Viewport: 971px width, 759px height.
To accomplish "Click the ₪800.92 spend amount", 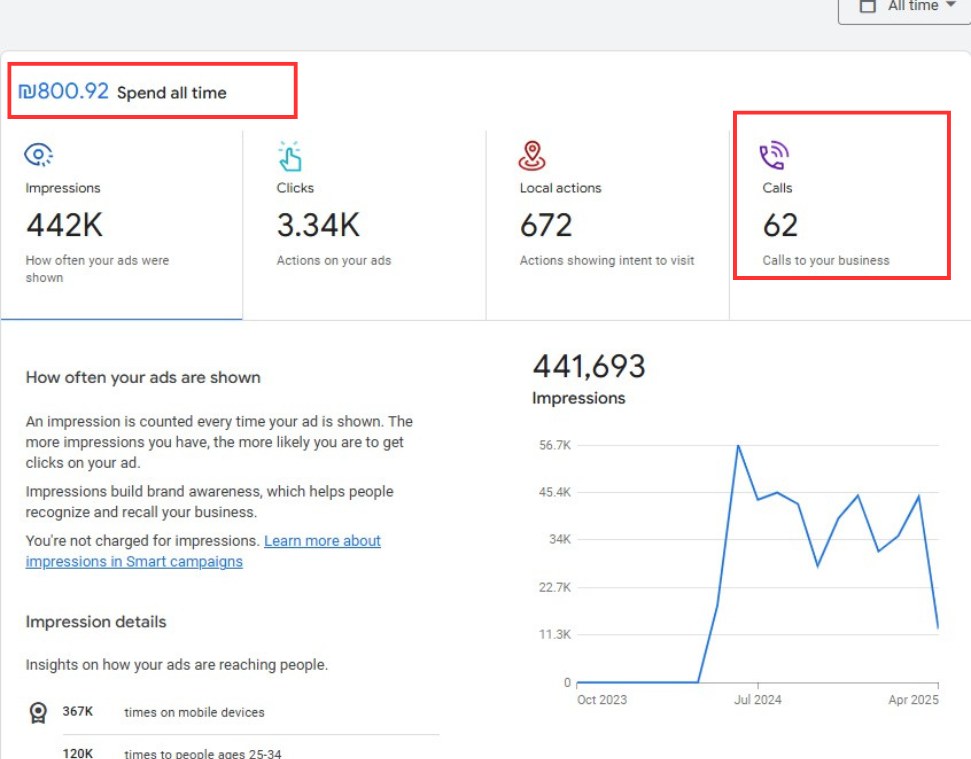I will click(64, 91).
